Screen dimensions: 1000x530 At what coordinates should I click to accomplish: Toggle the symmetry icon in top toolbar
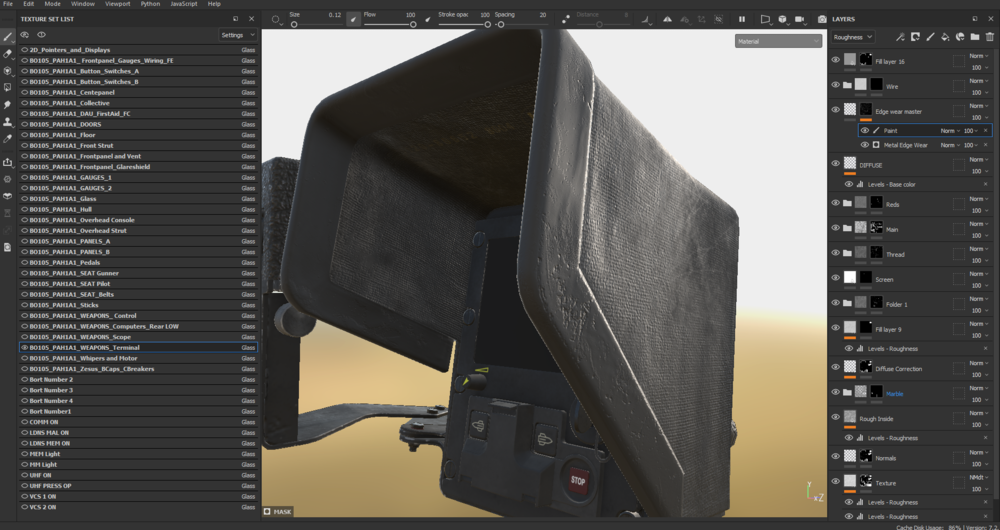[667, 20]
